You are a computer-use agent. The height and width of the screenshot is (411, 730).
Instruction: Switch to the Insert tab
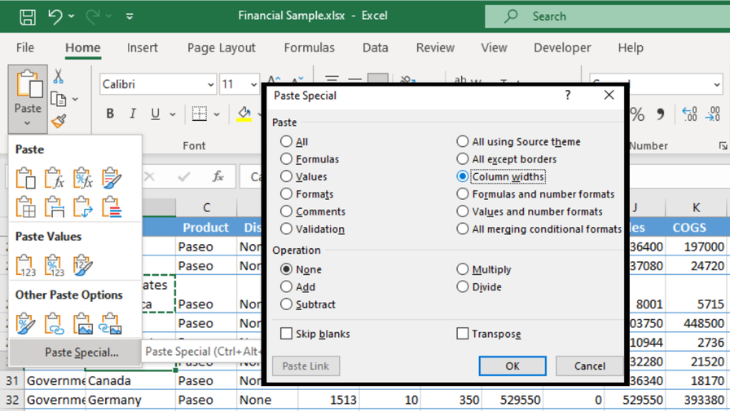(x=142, y=48)
